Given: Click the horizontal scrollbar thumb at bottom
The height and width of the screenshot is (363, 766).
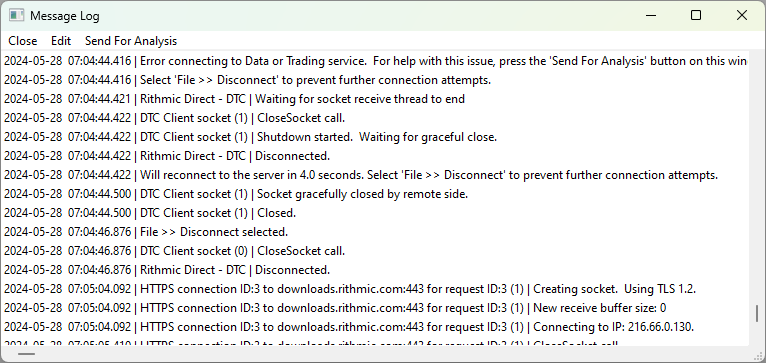Looking at the screenshot, I should [26, 354].
